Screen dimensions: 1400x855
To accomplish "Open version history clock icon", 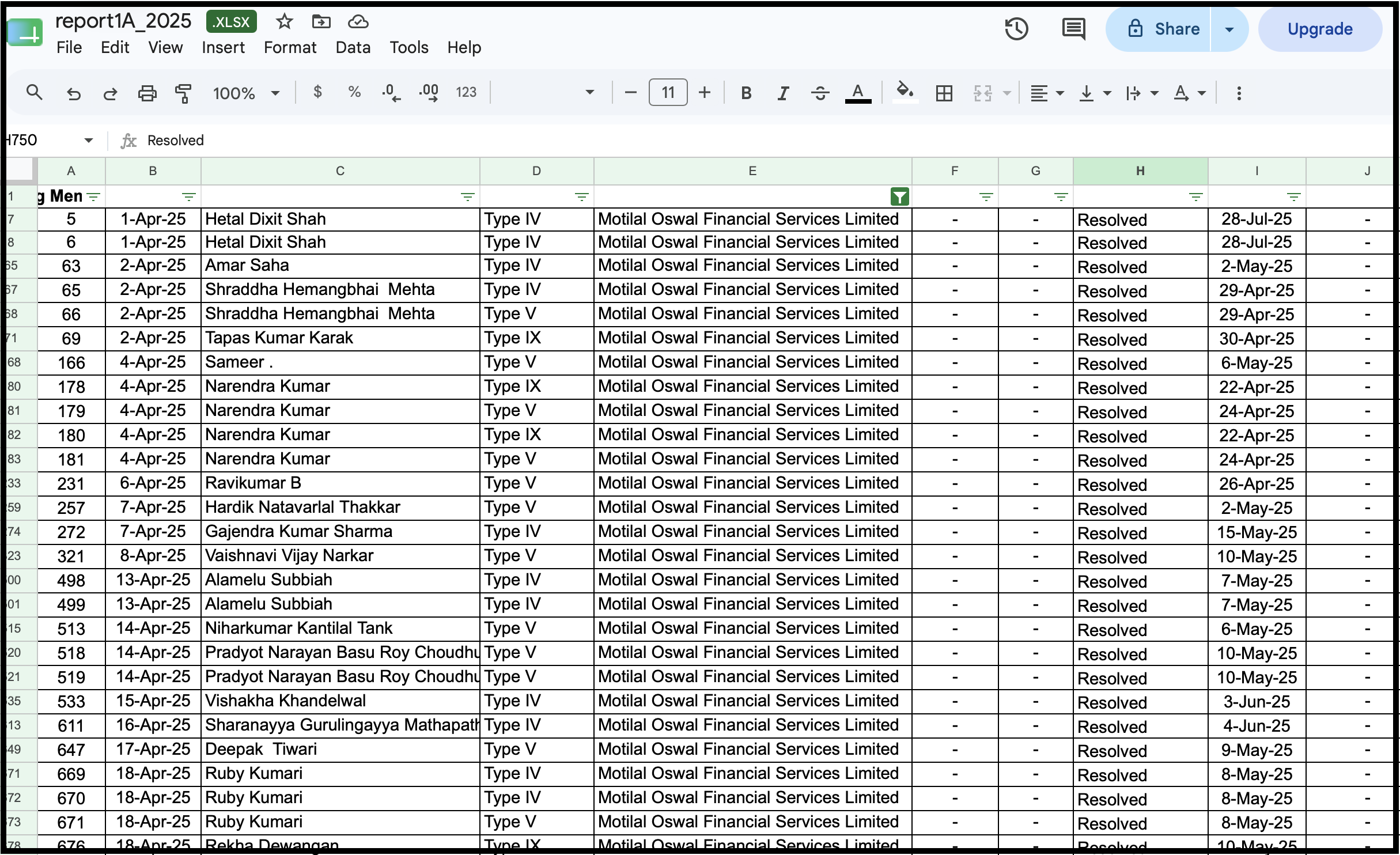I will [1017, 29].
